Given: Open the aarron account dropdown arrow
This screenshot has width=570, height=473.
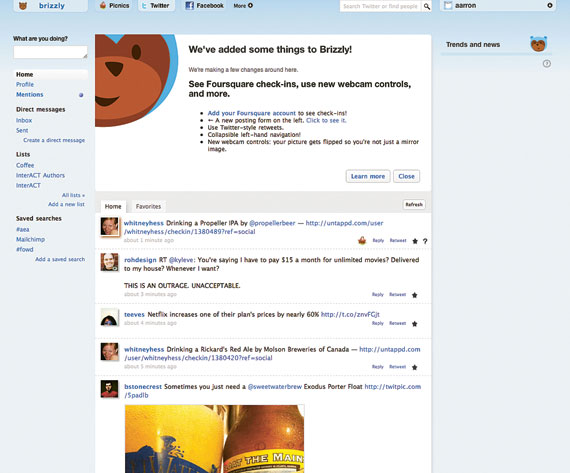Looking at the screenshot, I should coord(550,5).
